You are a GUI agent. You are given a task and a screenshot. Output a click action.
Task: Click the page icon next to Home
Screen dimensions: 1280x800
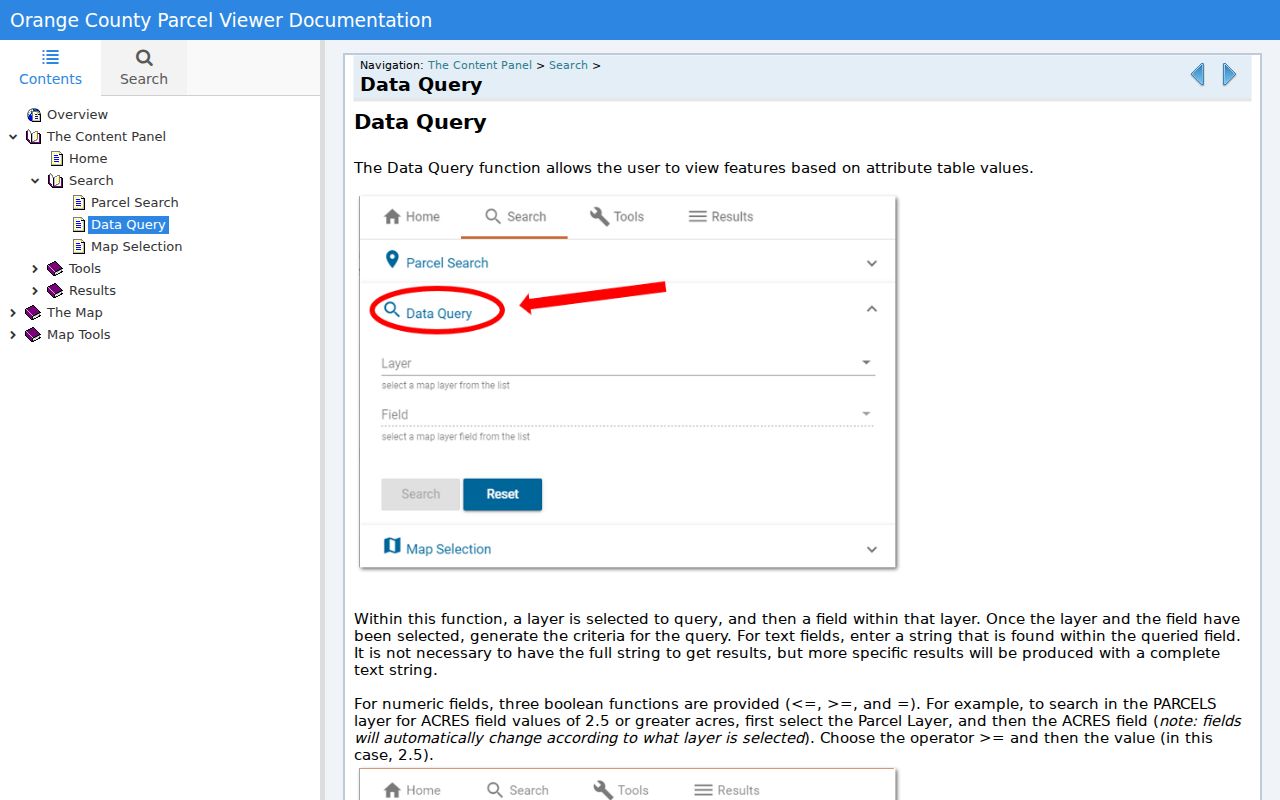click(x=57, y=159)
